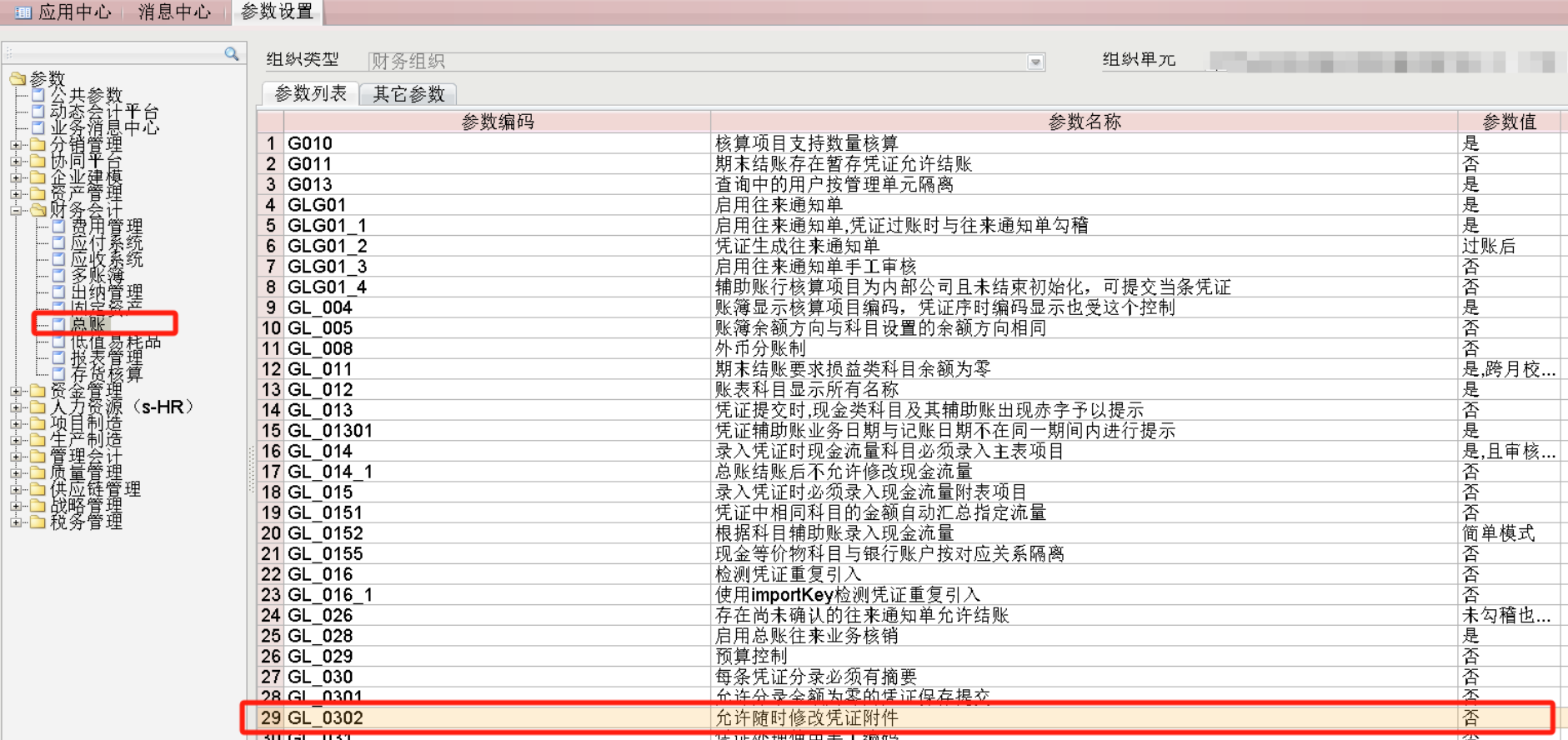Select 总账 in the parameter tree
The image size is (1568, 740).
click(x=88, y=324)
